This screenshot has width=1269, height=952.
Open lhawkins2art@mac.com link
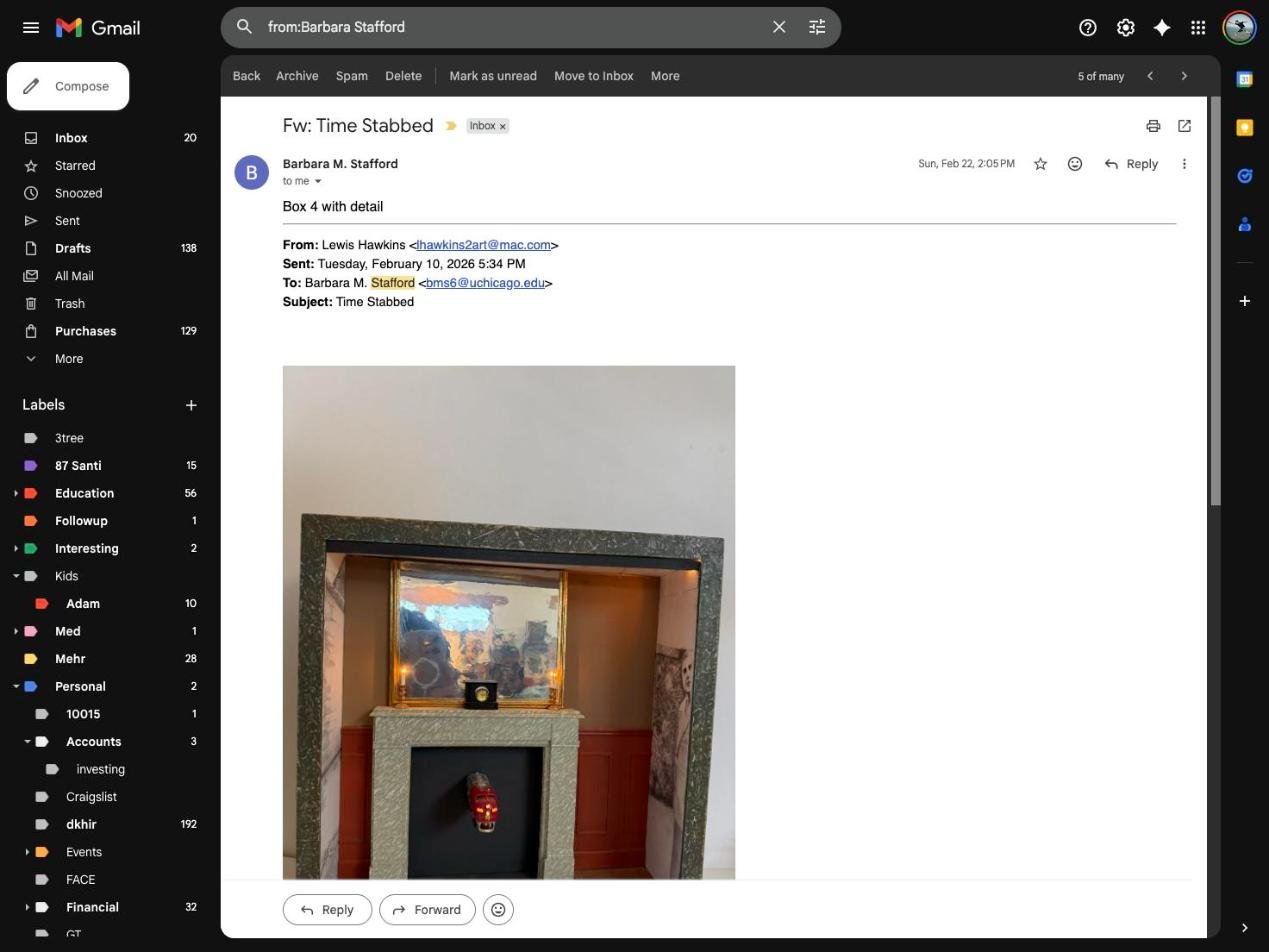point(484,245)
